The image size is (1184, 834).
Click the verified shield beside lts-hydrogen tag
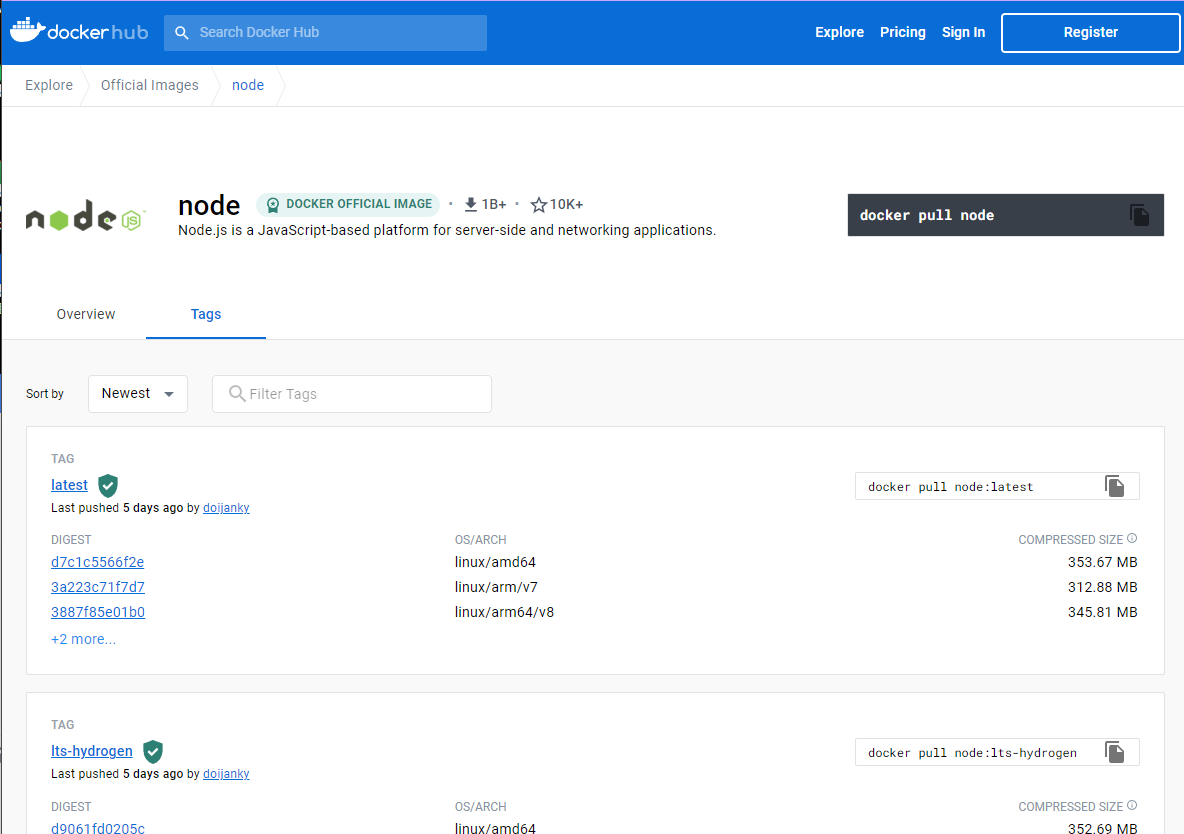pyautogui.click(x=153, y=751)
